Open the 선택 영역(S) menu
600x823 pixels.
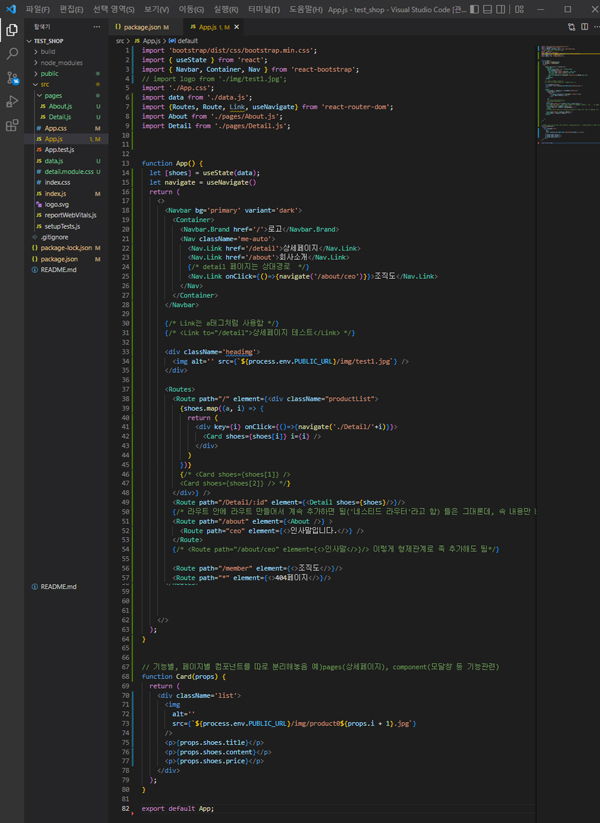coord(113,9)
